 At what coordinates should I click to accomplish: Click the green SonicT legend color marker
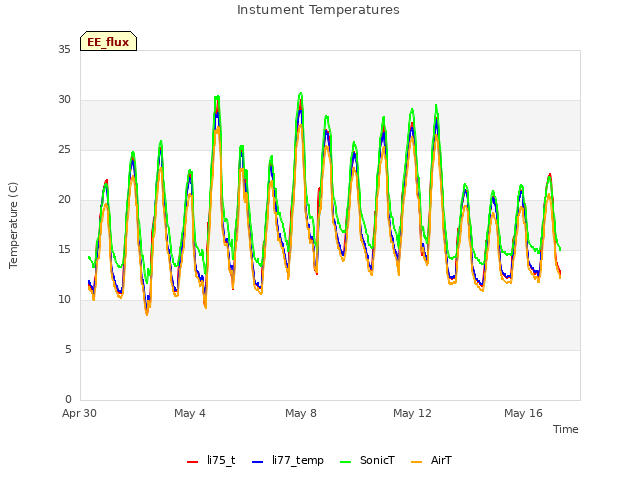[x=345, y=462]
